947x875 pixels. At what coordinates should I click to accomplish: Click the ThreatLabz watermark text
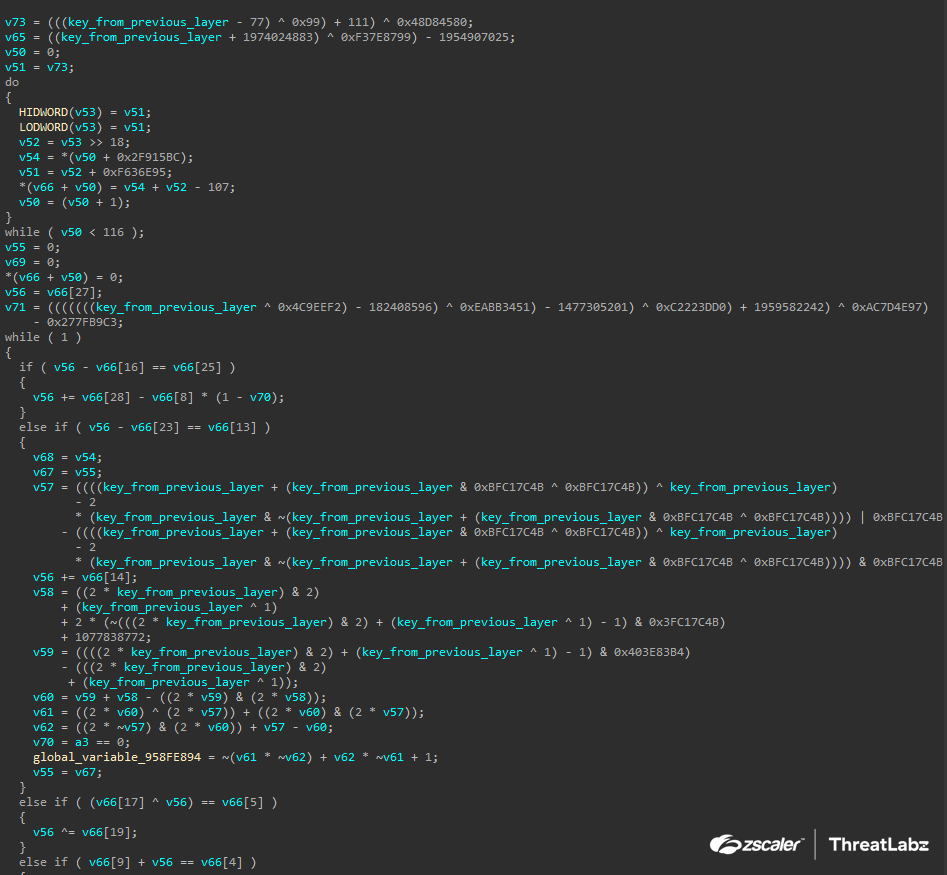pyautogui.click(x=878, y=845)
